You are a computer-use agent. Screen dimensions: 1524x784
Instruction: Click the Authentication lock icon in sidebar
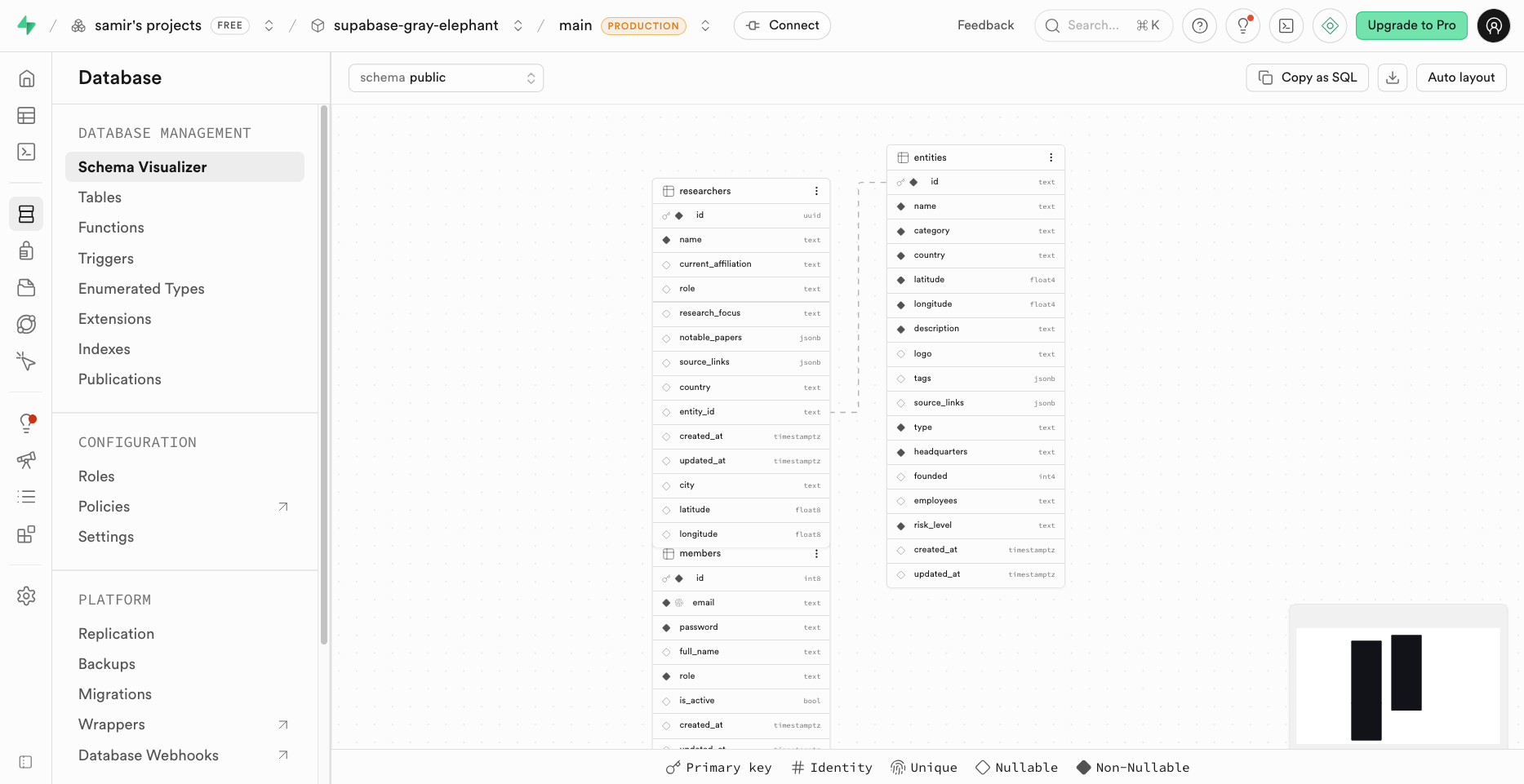coord(26,250)
